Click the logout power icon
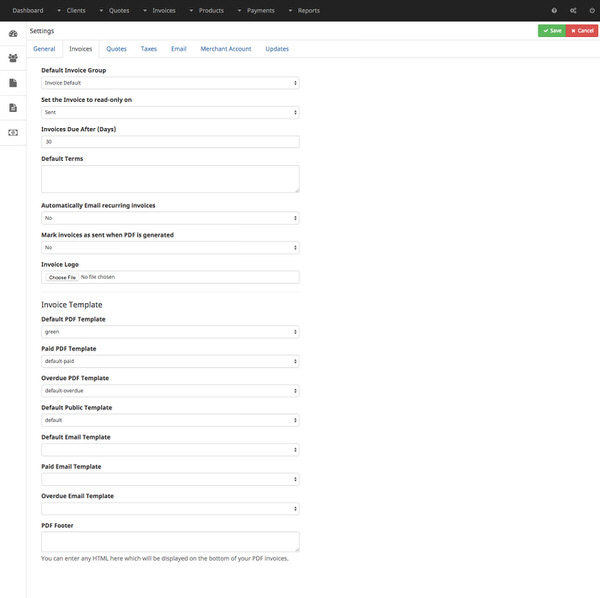600x598 pixels. [x=592, y=11]
